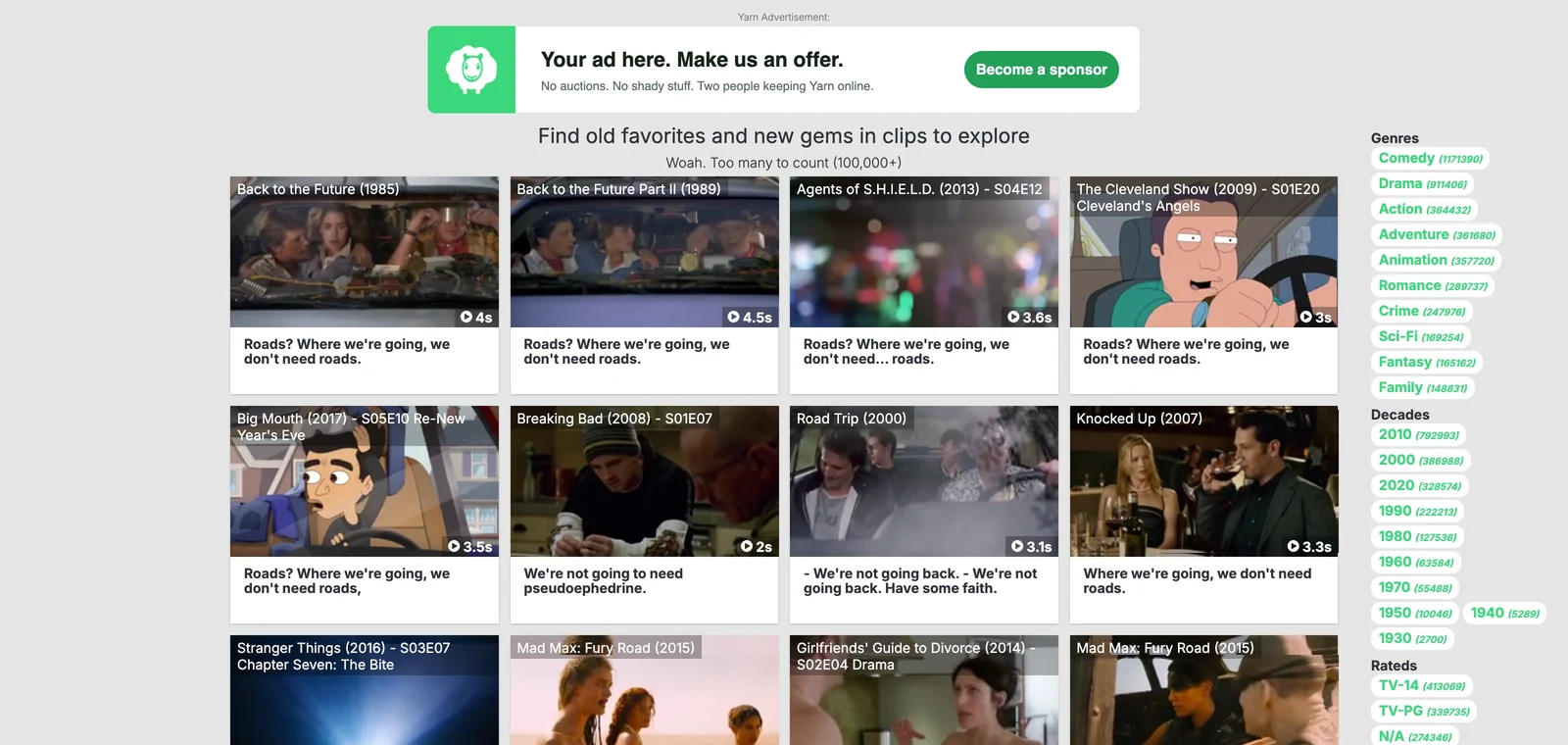Pick the Crime genre link
1568x745 pixels.
coord(1422,311)
